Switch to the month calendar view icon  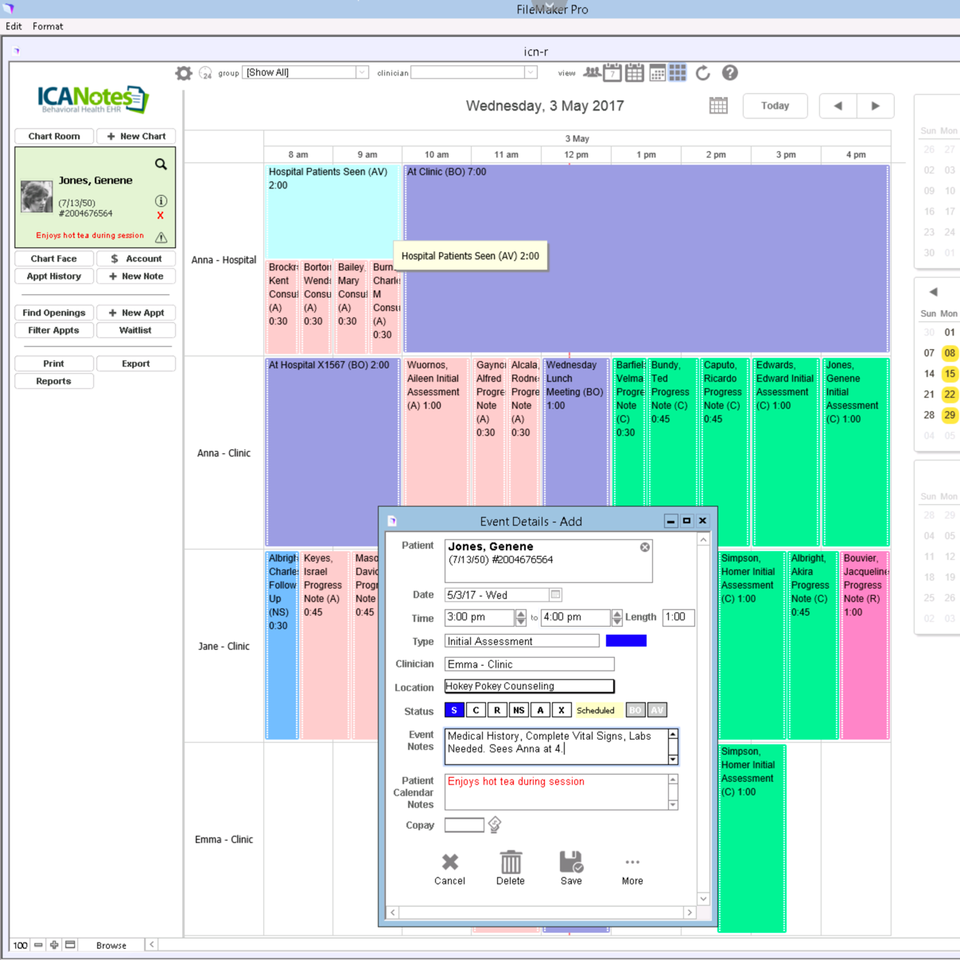[634, 73]
